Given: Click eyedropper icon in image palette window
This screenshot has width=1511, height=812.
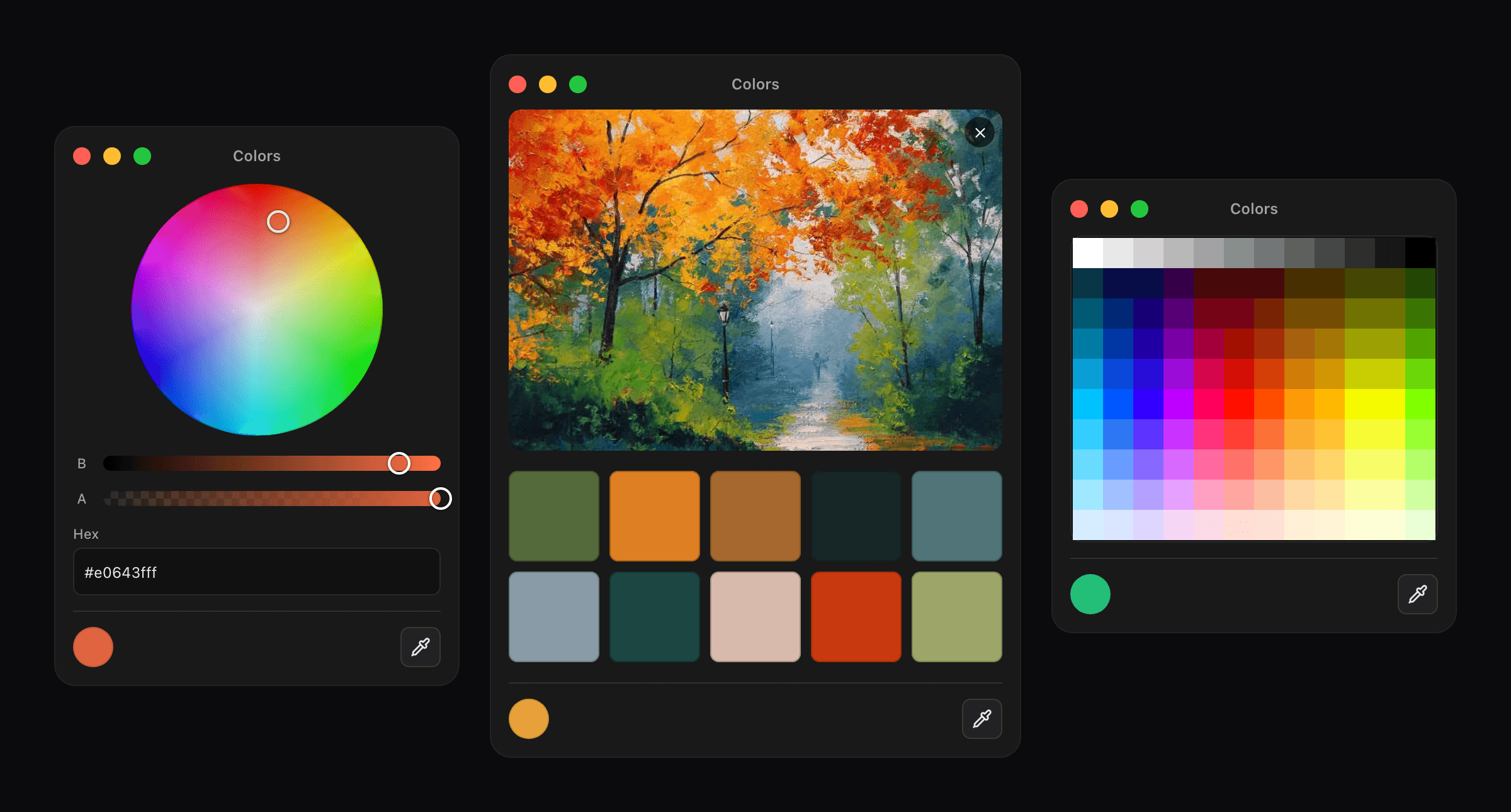Looking at the screenshot, I should pyautogui.click(x=982, y=718).
